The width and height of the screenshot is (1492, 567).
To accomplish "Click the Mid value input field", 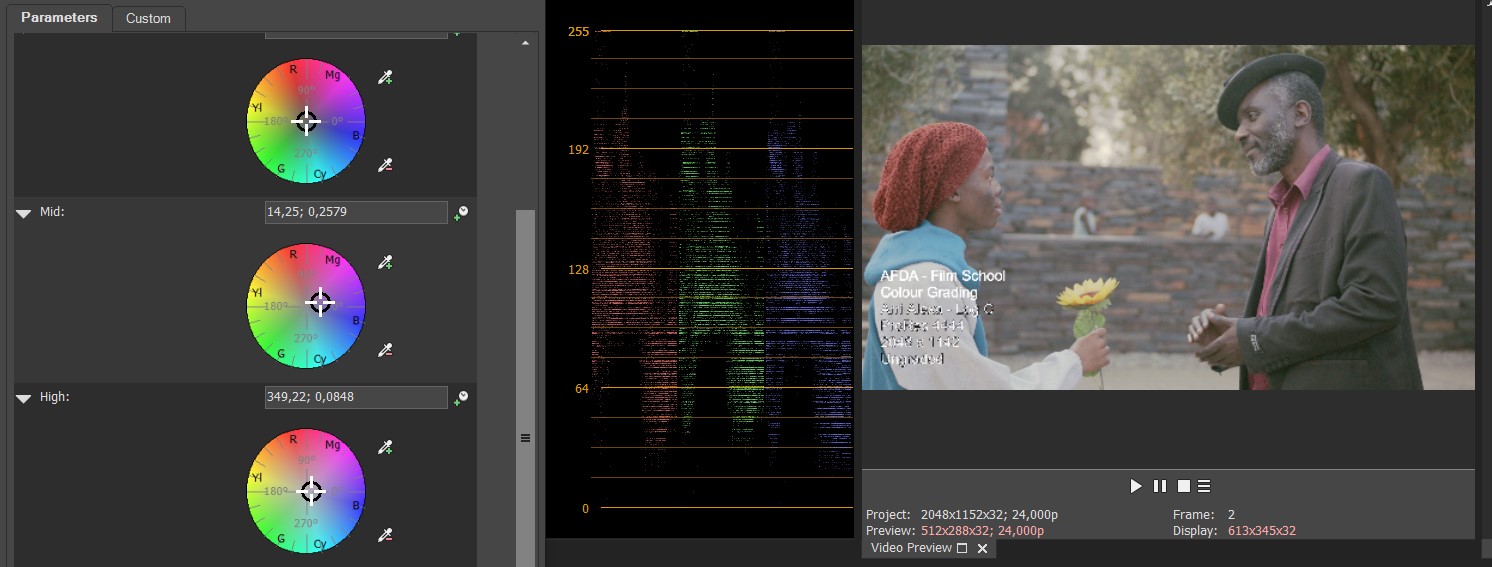I will pos(355,212).
